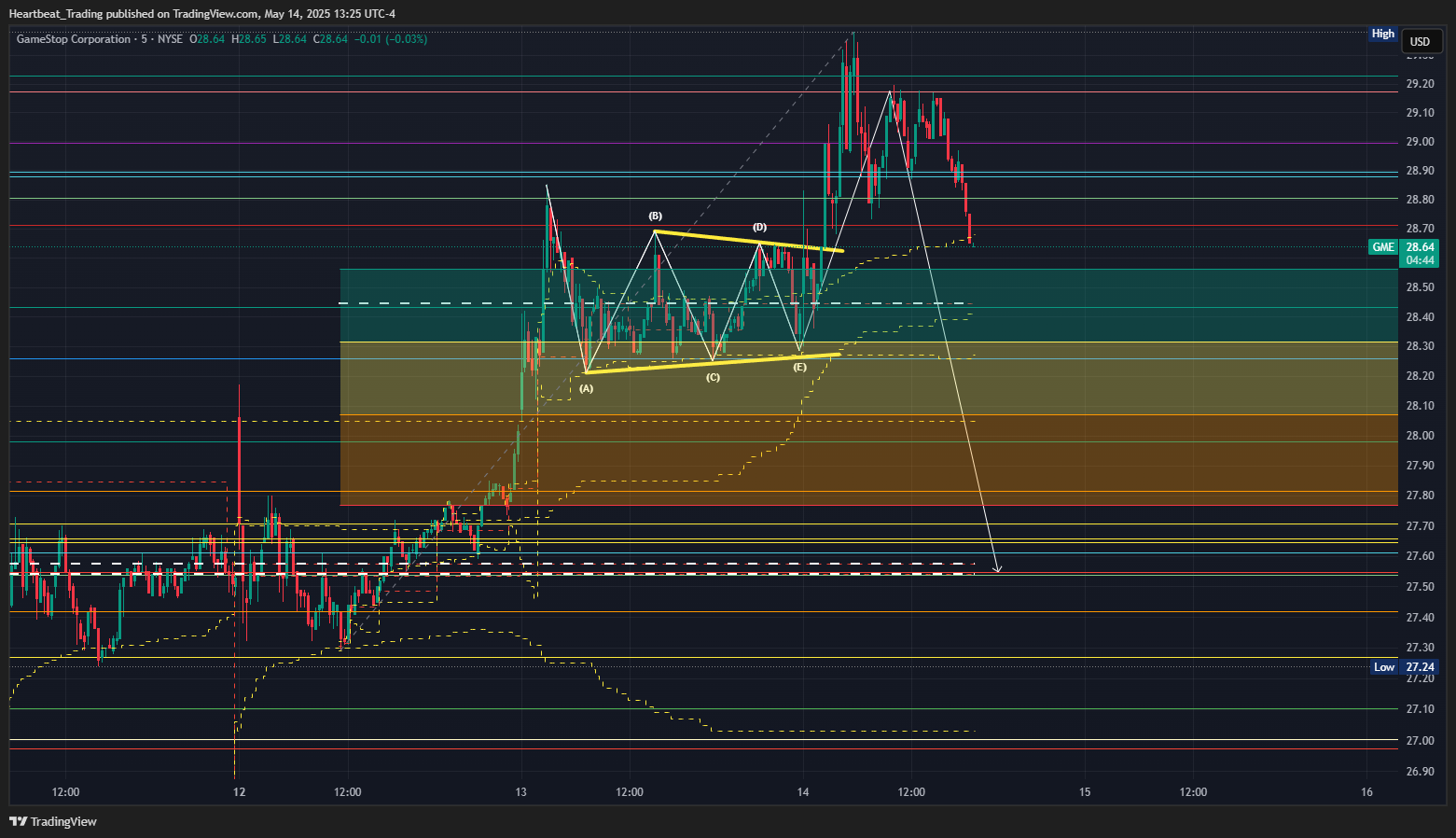The width and height of the screenshot is (1456, 838).
Task: Select the (D) wave label
Action: click(x=759, y=227)
